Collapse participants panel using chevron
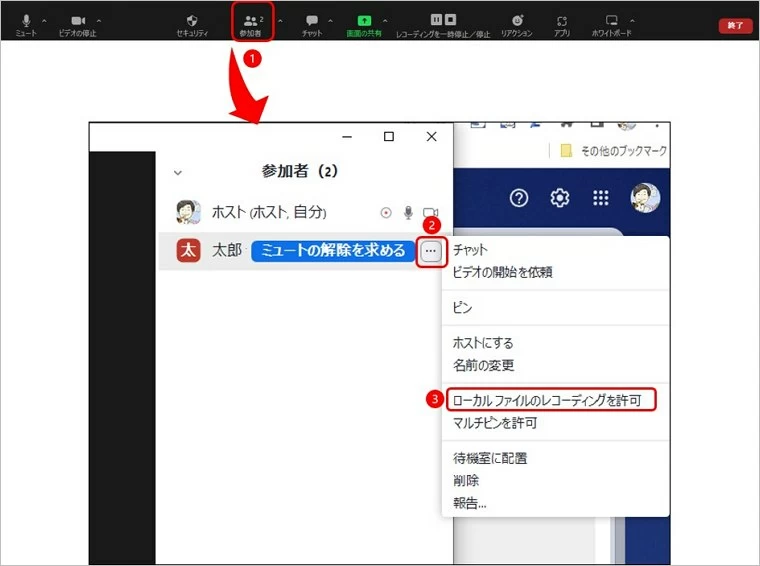The image size is (760, 566). point(178,173)
